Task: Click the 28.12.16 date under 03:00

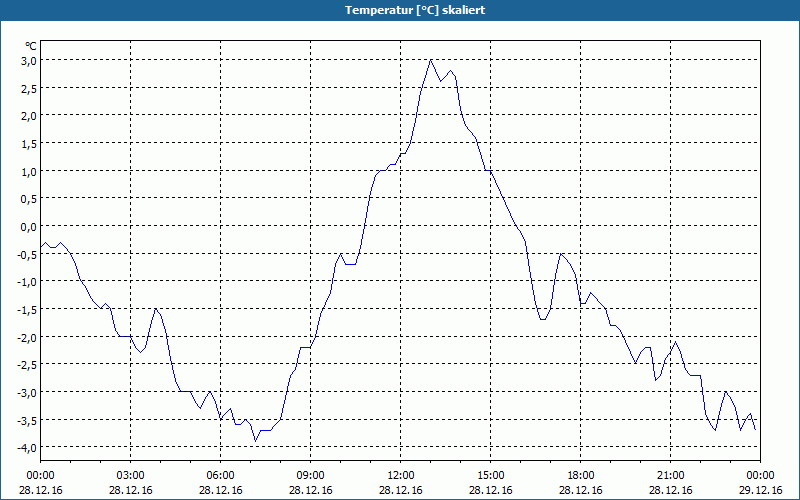Action: (131, 490)
